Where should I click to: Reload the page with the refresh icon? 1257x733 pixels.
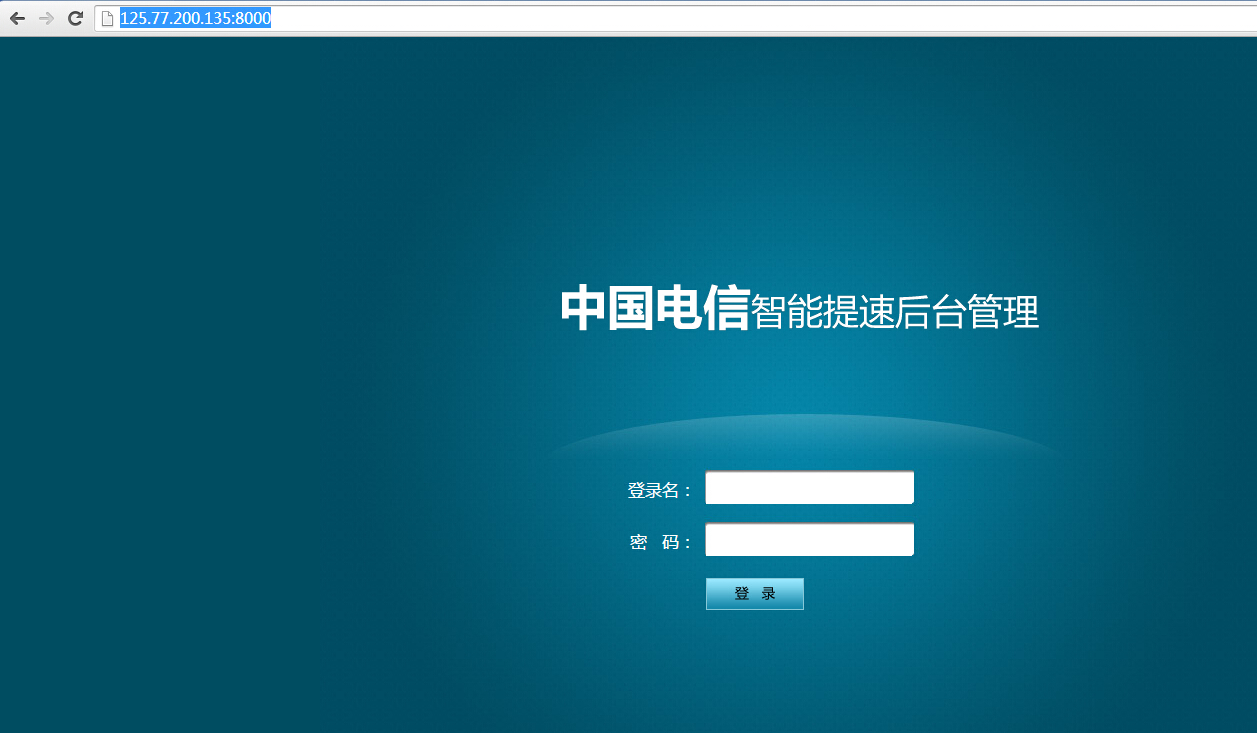point(75,18)
